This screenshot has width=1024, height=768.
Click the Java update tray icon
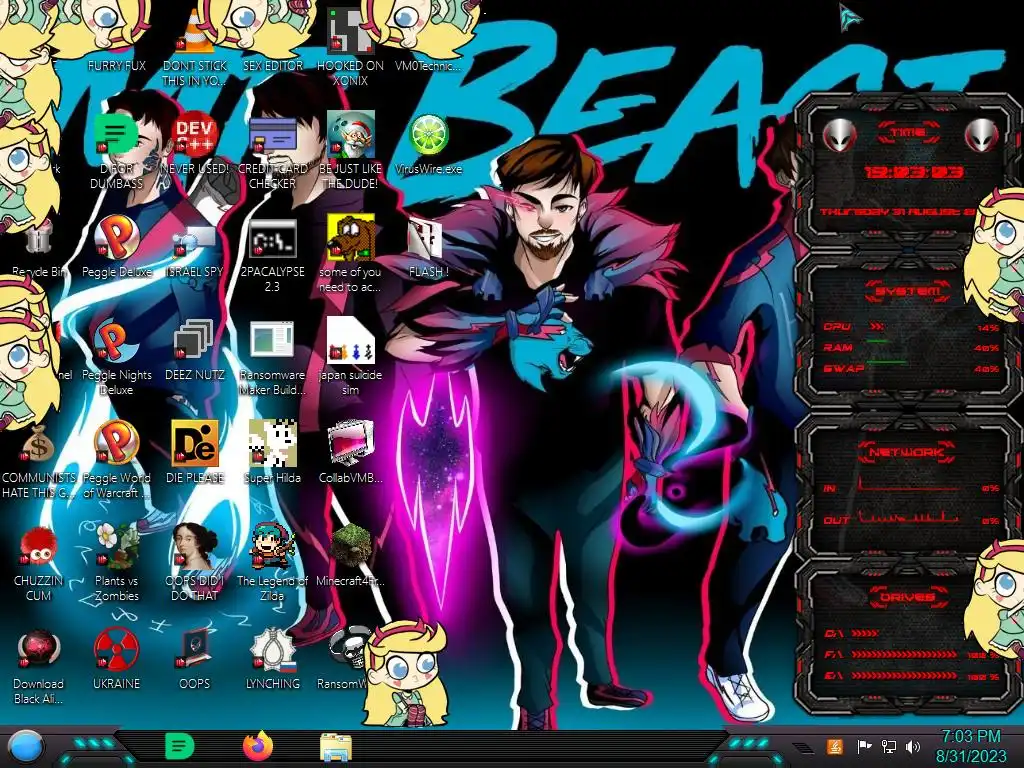[834, 746]
